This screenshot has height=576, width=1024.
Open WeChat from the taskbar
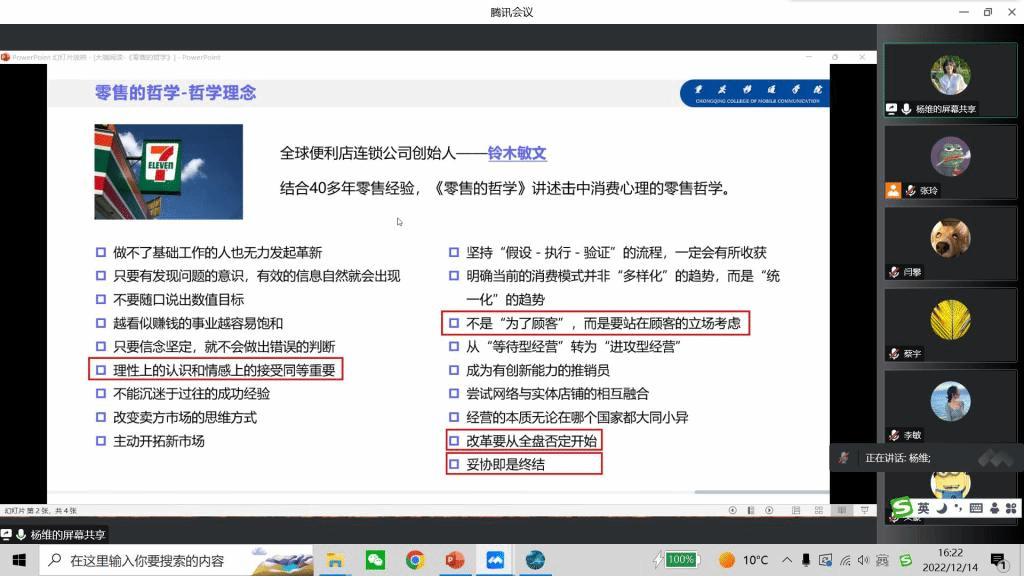pyautogui.click(x=375, y=560)
